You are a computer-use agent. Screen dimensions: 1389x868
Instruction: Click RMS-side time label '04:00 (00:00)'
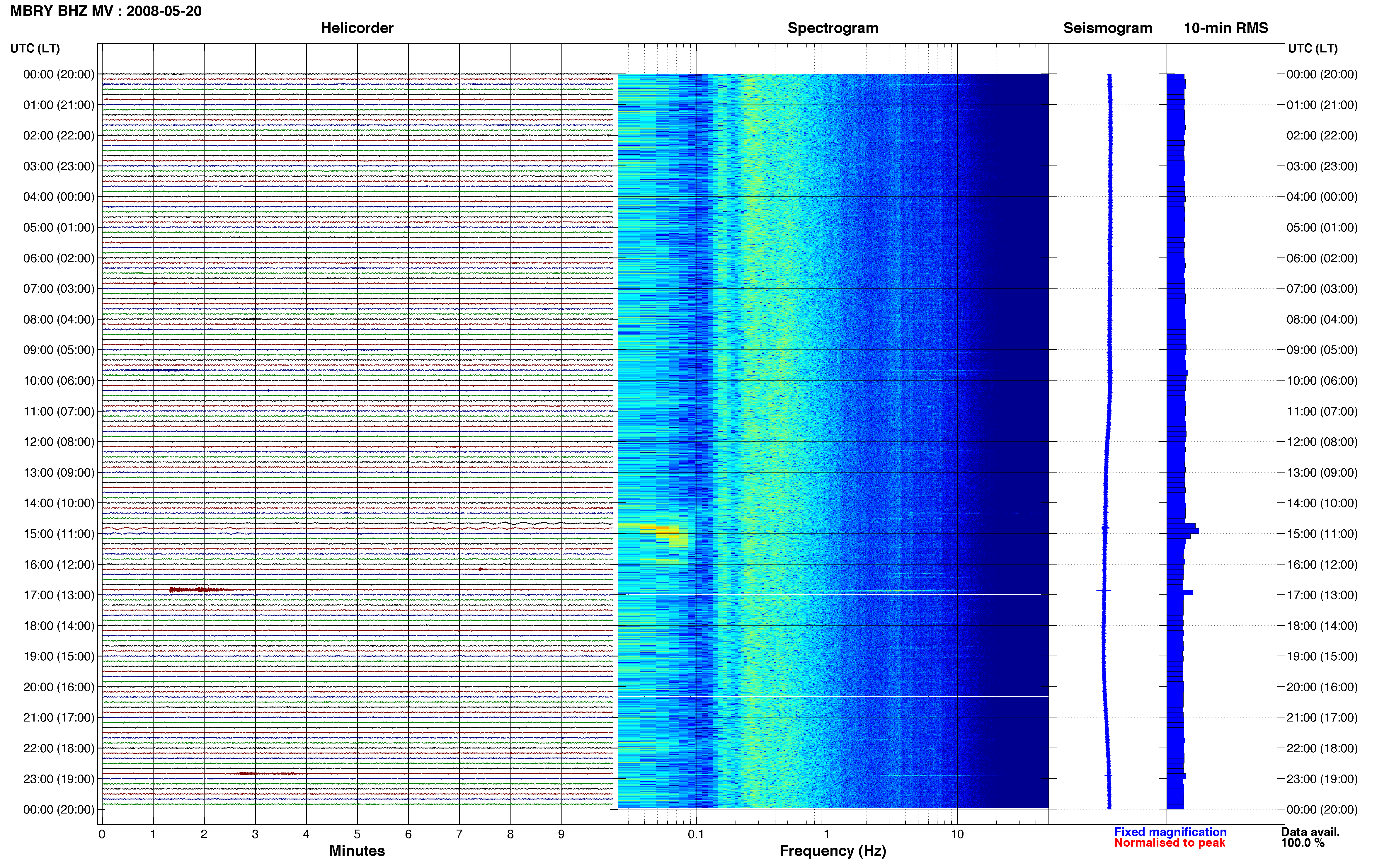[x=1322, y=197]
